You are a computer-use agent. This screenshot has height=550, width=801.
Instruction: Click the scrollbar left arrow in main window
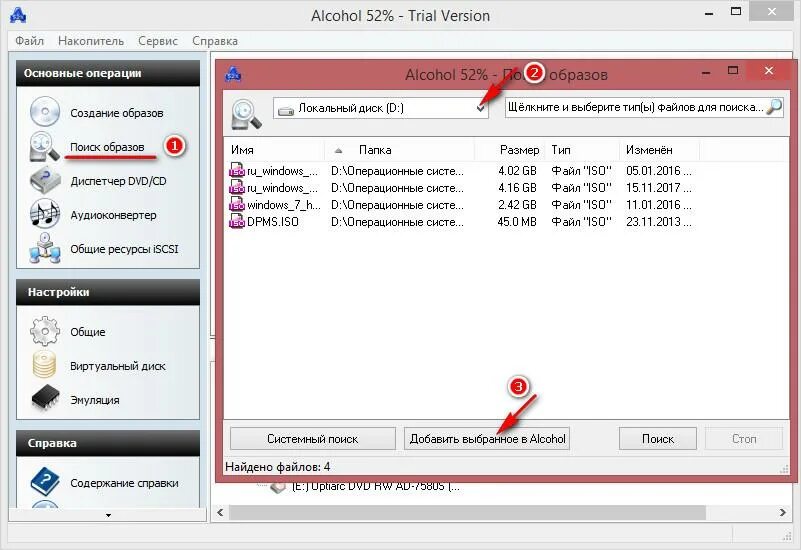coord(220,512)
